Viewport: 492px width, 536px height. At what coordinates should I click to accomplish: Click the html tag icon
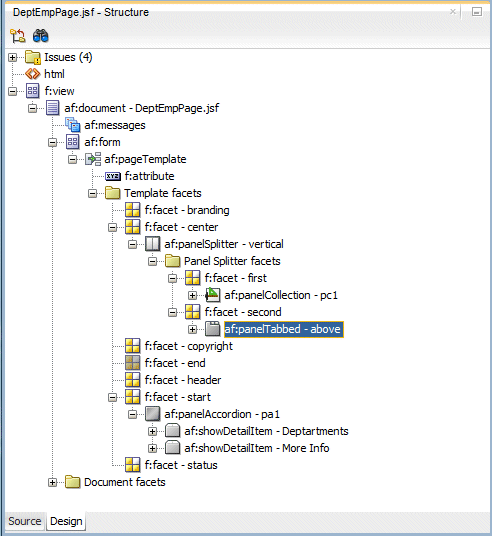pos(33,74)
